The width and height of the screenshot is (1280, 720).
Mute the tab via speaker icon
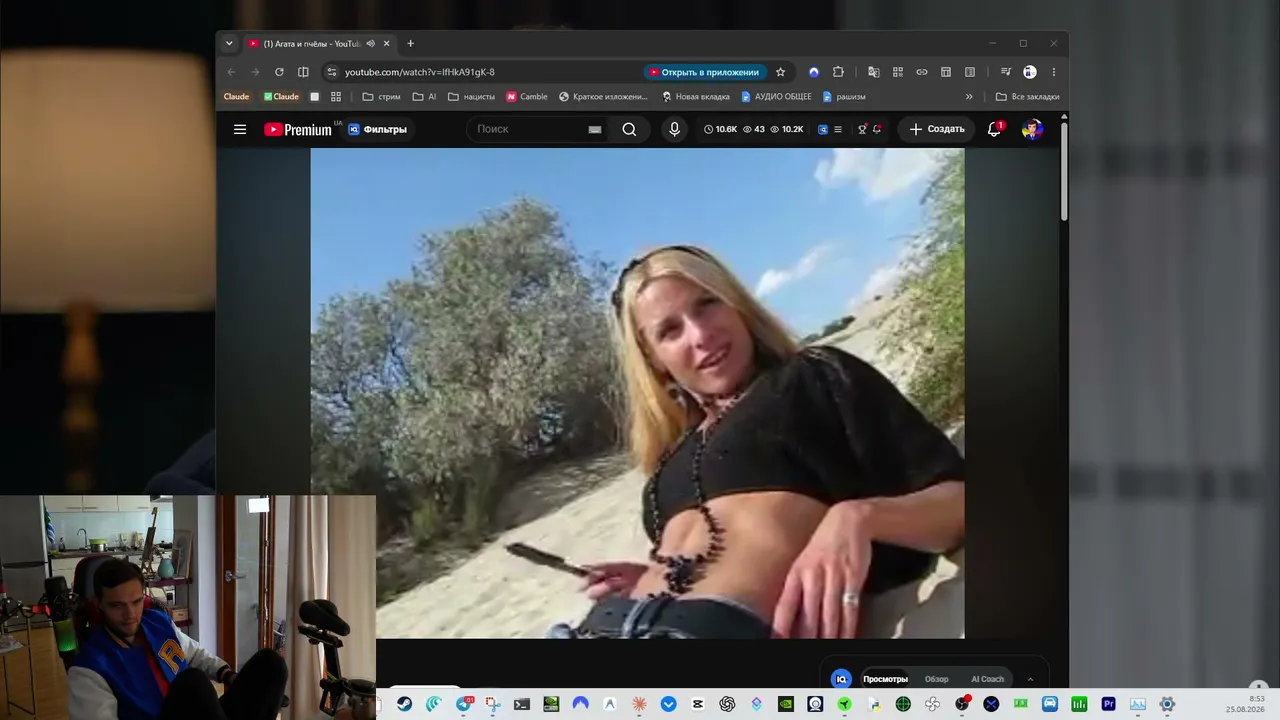370,44
